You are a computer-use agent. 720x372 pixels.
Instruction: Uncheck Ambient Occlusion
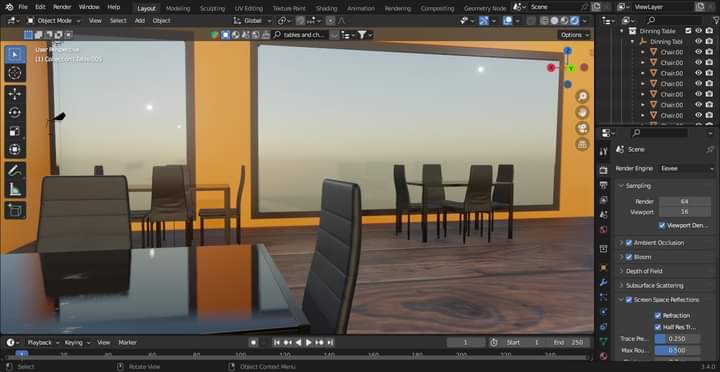[629, 242]
